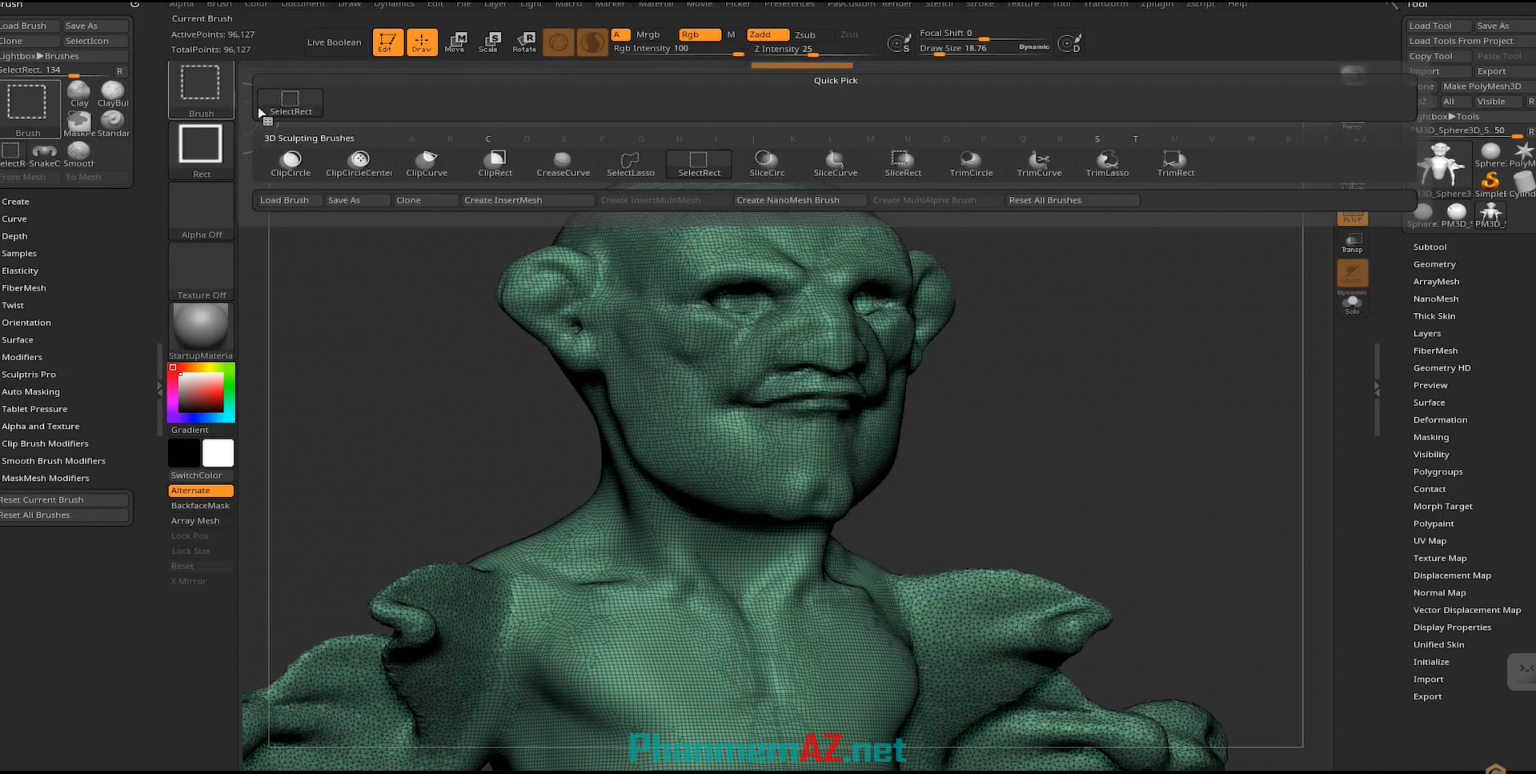The height and width of the screenshot is (774, 1536).
Task: Open the Displacement Map subpalette
Action: pos(1451,575)
